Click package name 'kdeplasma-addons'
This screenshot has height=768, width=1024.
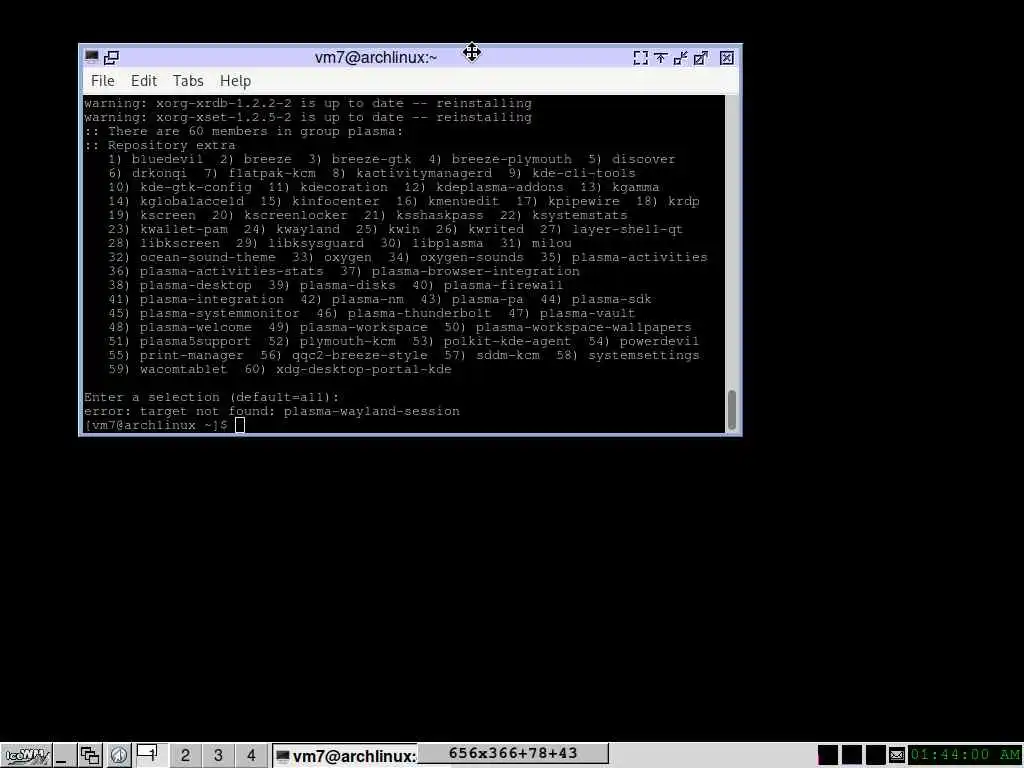500,187
